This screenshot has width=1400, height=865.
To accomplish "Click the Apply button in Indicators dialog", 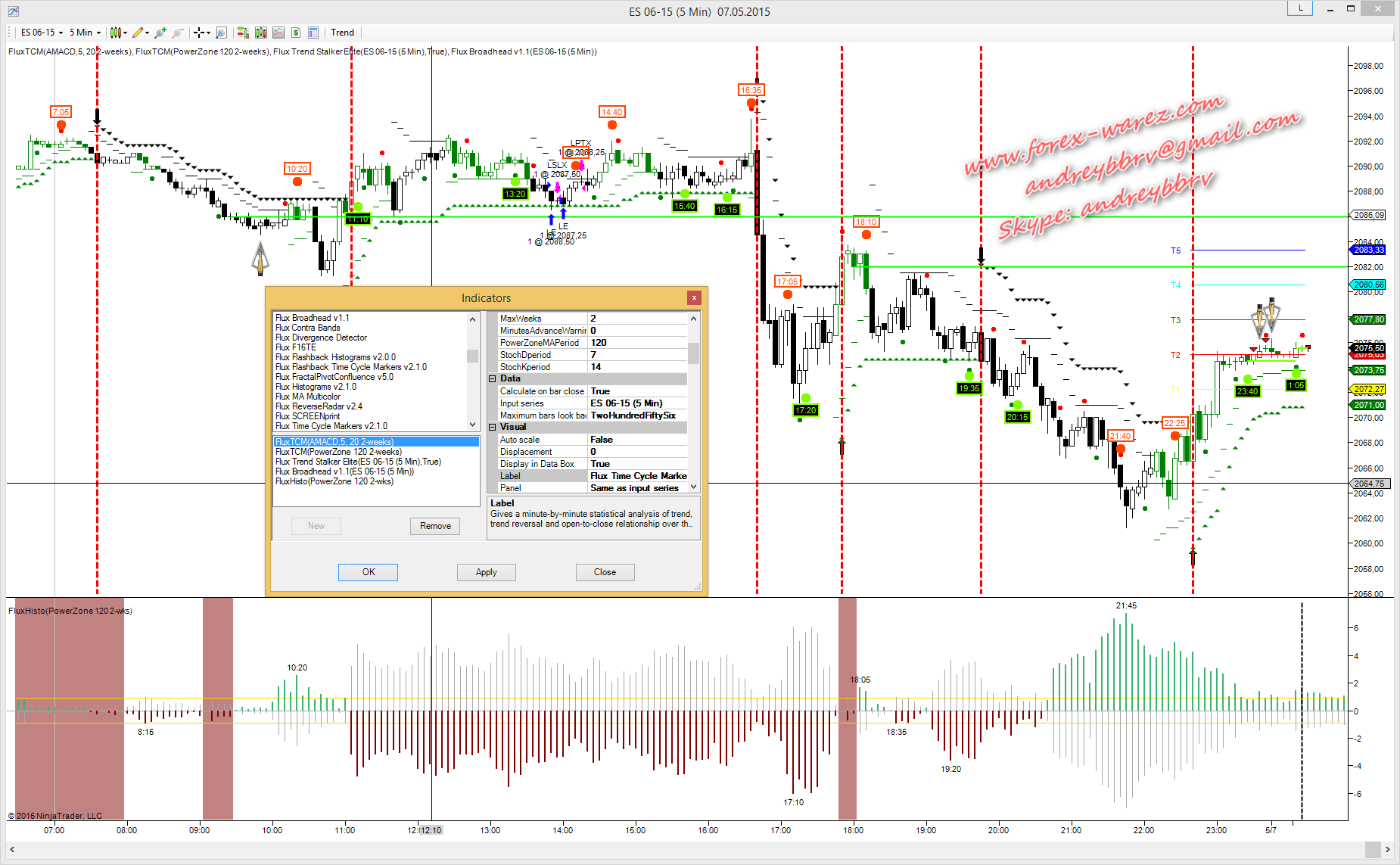I will 486,572.
